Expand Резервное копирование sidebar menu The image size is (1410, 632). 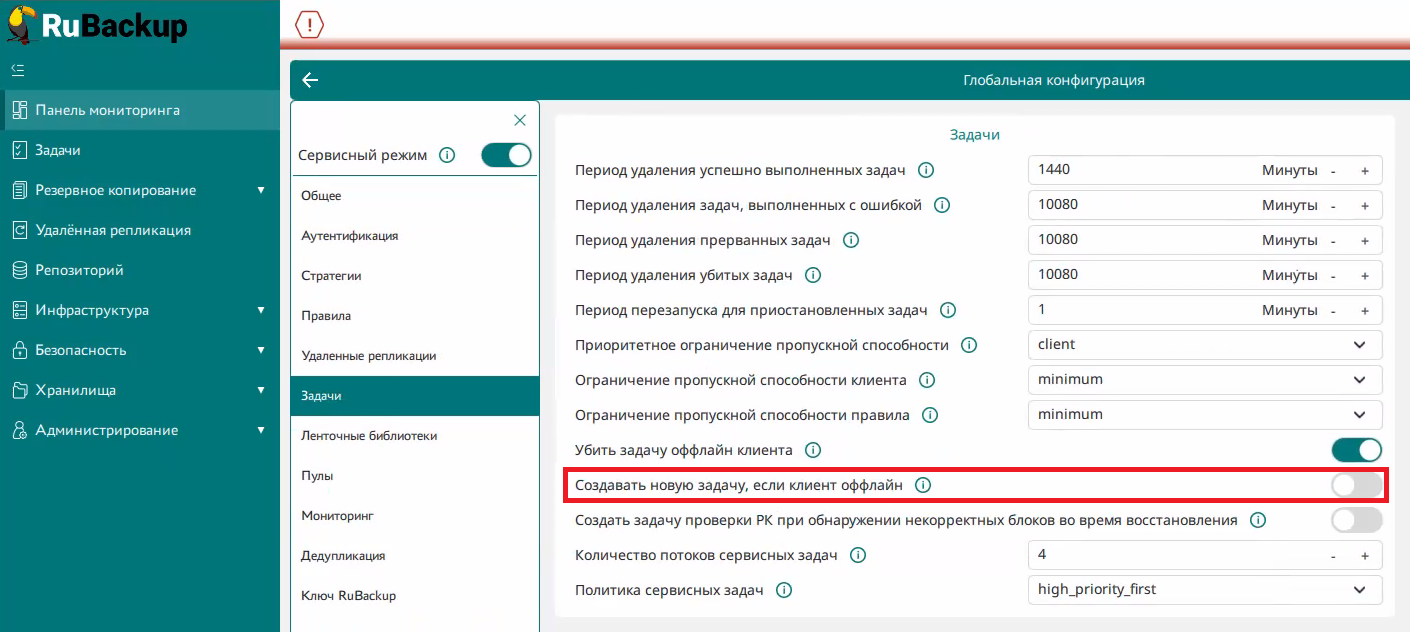(x=261, y=190)
